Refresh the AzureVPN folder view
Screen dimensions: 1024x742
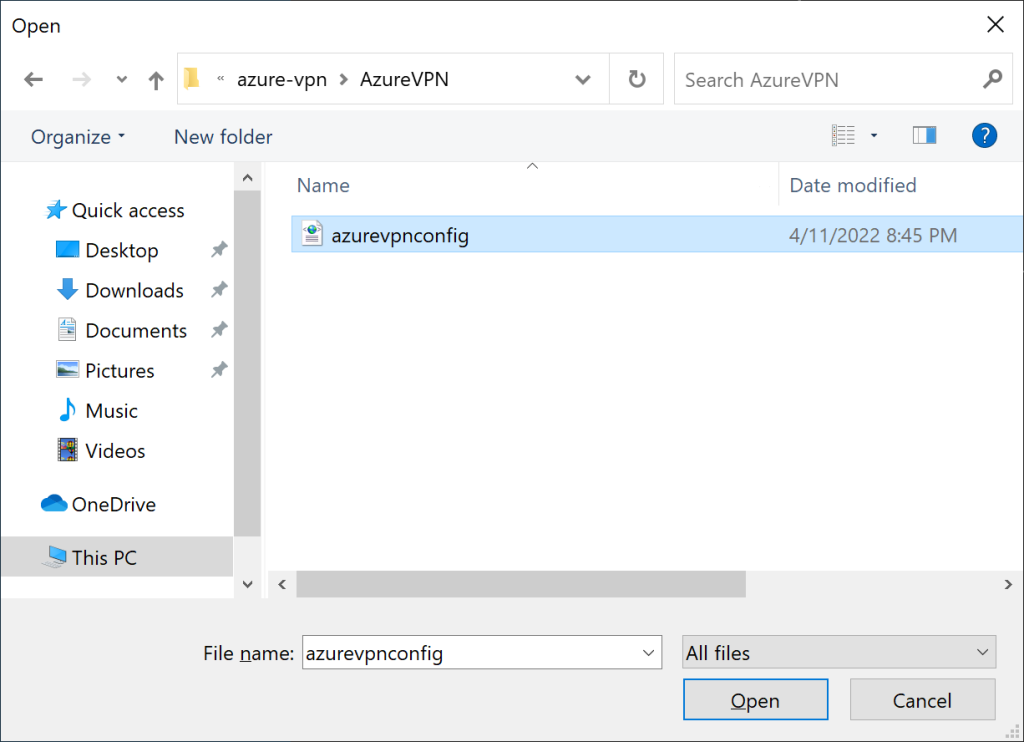click(x=637, y=79)
